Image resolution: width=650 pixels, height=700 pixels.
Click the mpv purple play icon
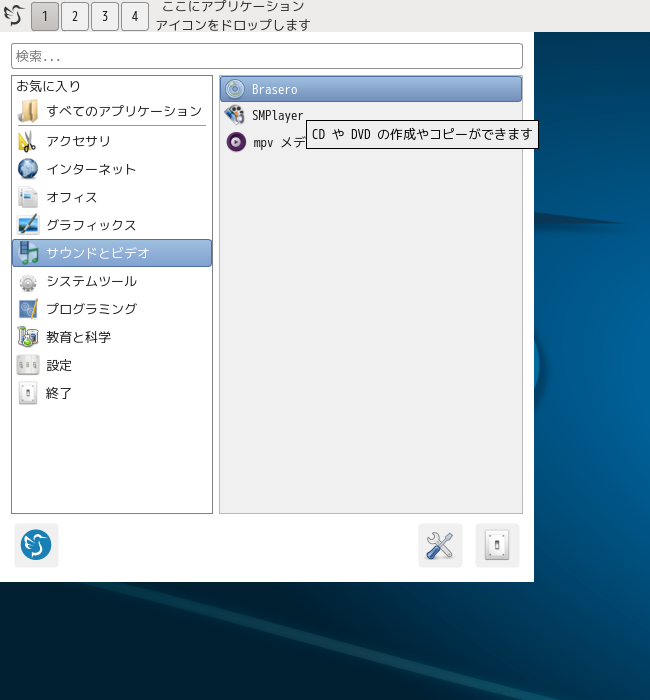point(236,142)
